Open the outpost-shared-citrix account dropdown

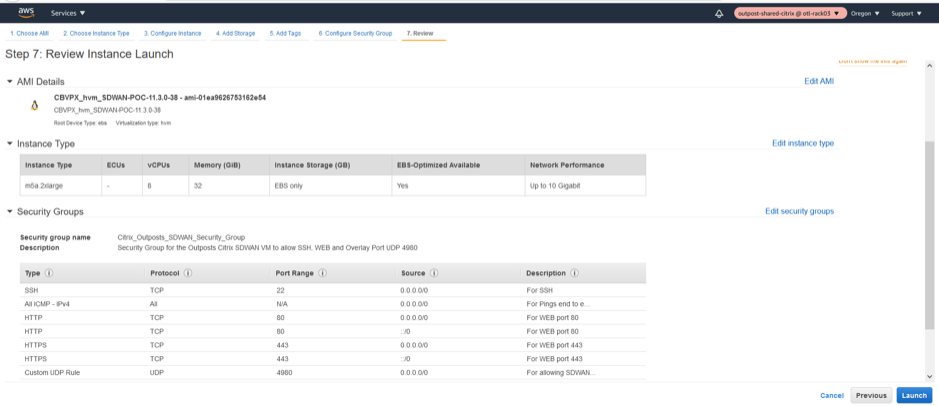point(789,13)
